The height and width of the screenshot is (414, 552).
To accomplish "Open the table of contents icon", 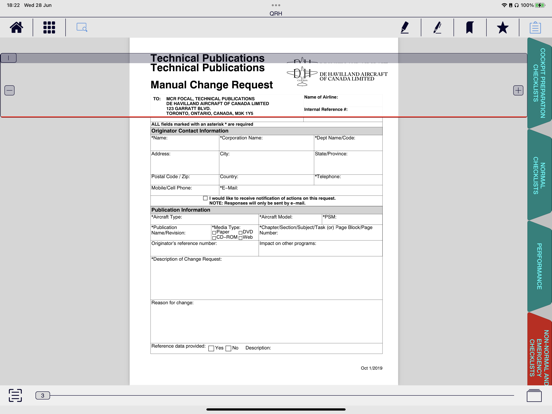I will pos(15,395).
